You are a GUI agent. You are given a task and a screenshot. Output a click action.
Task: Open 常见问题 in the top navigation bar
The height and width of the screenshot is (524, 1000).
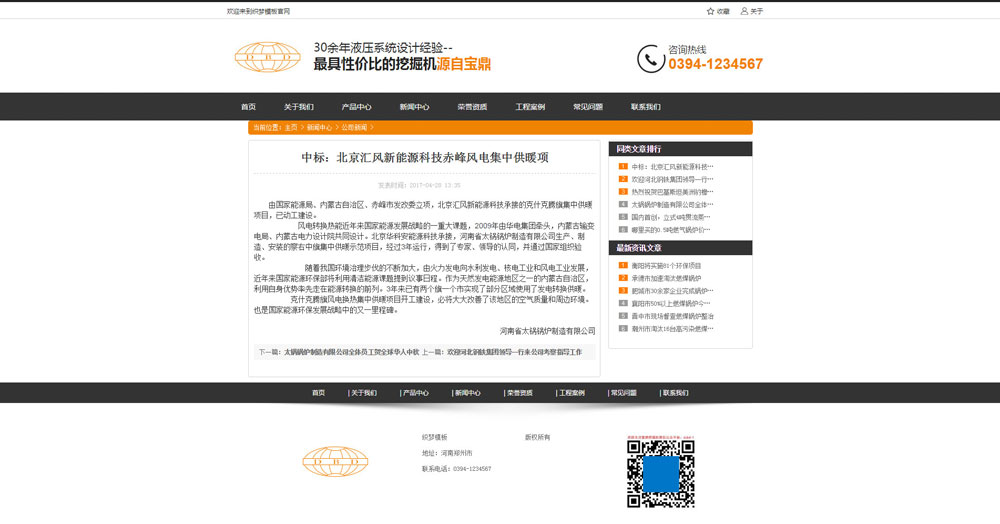[x=588, y=107]
